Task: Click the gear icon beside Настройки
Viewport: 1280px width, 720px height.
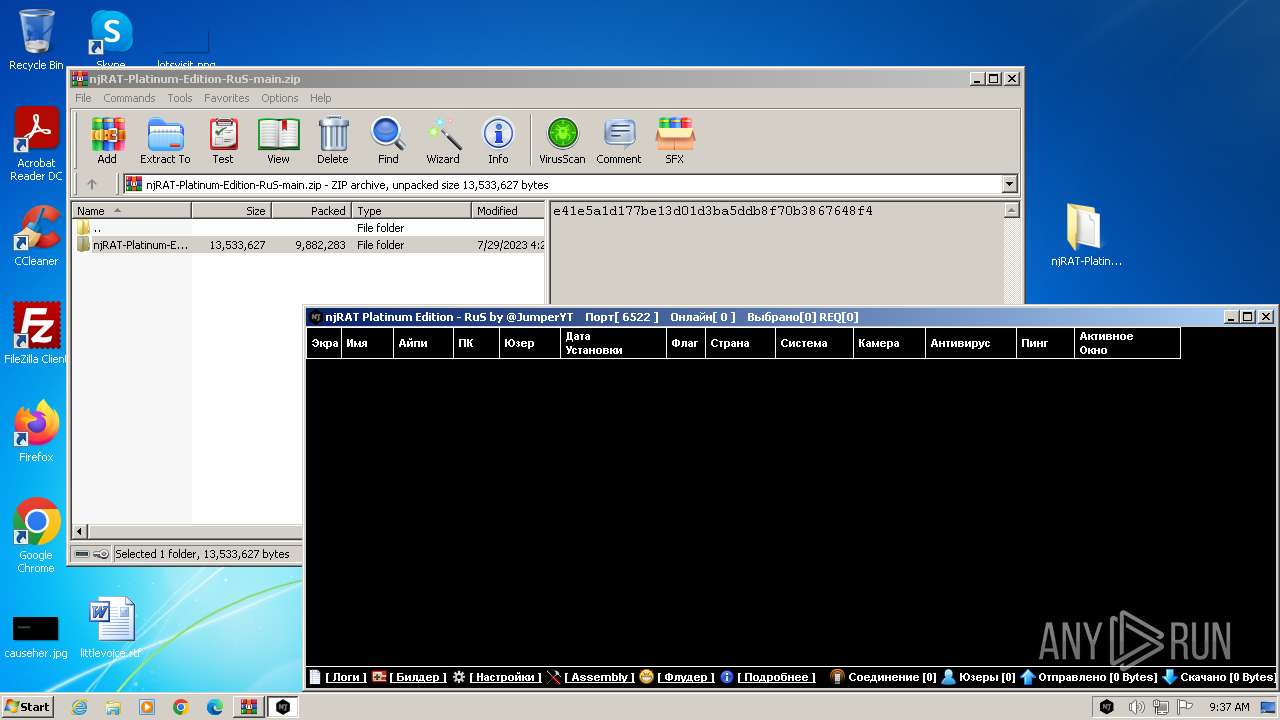Action: (x=459, y=677)
